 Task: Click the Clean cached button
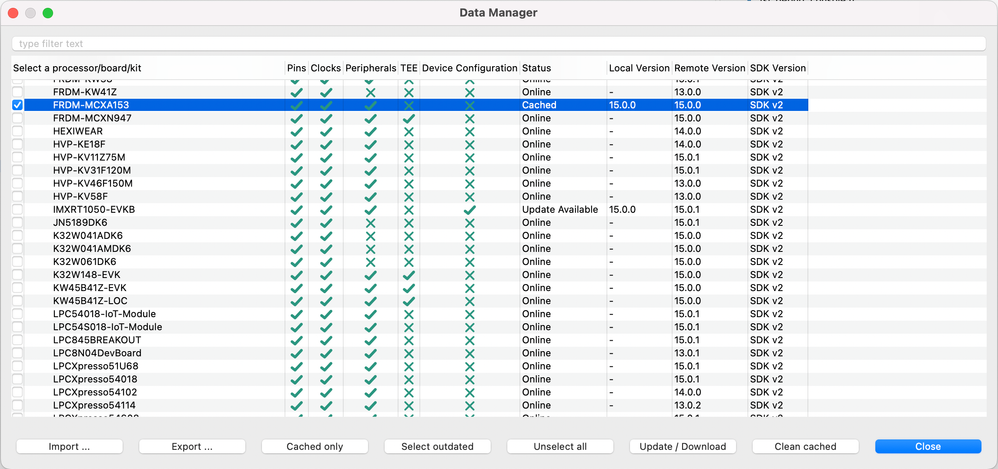805,447
